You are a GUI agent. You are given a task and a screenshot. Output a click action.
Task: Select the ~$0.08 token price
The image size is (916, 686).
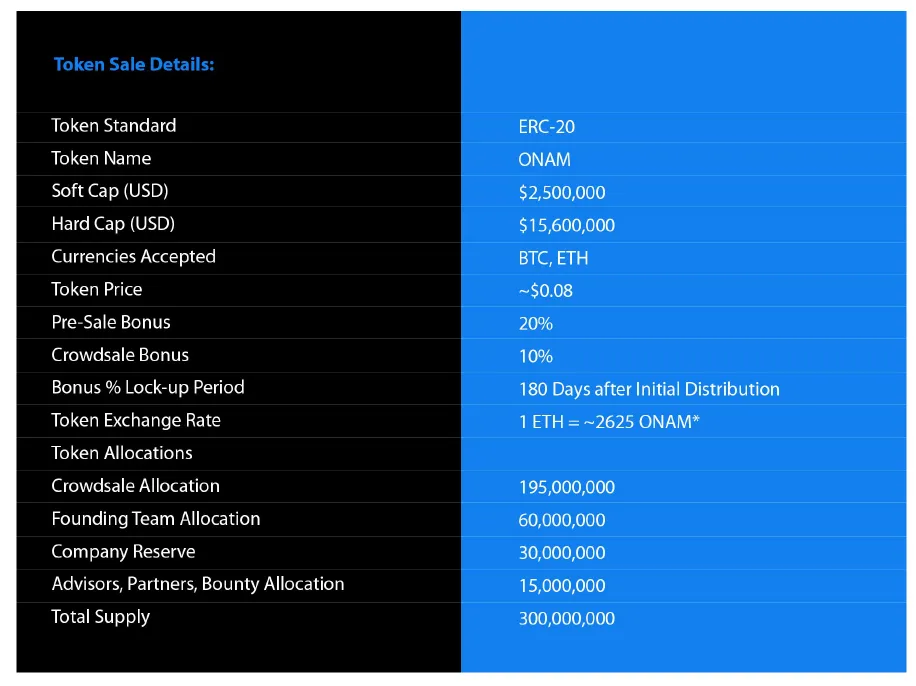[x=546, y=291]
